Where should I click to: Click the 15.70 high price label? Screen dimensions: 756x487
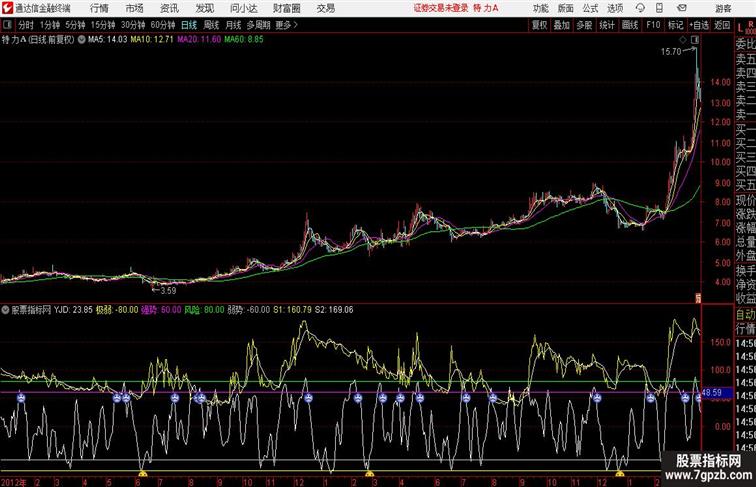(x=671, y=52)
